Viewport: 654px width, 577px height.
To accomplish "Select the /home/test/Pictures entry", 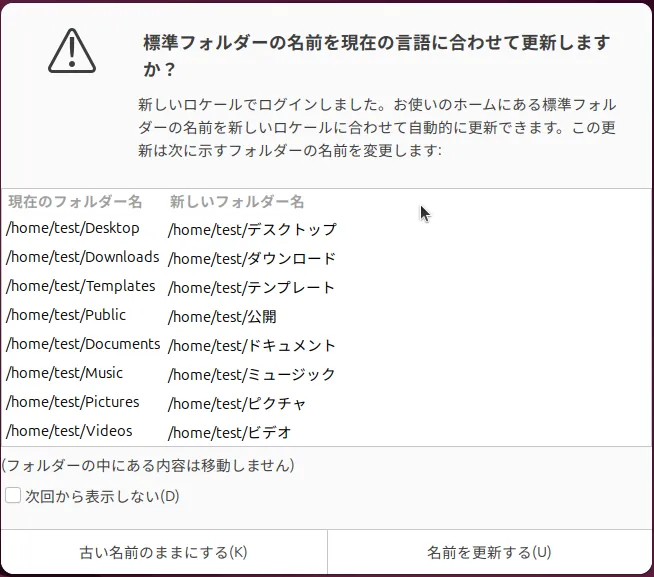I will (73, 403).
